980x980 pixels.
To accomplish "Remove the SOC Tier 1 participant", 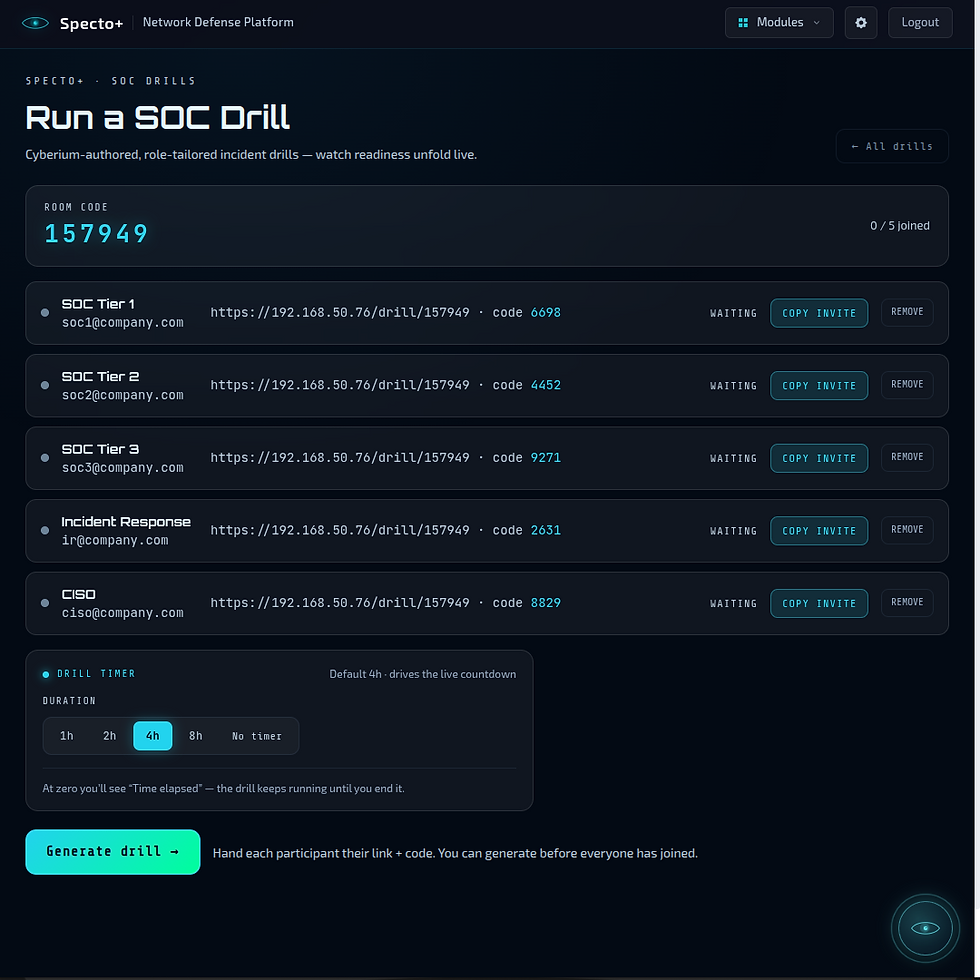I will (x=907, y=312).
